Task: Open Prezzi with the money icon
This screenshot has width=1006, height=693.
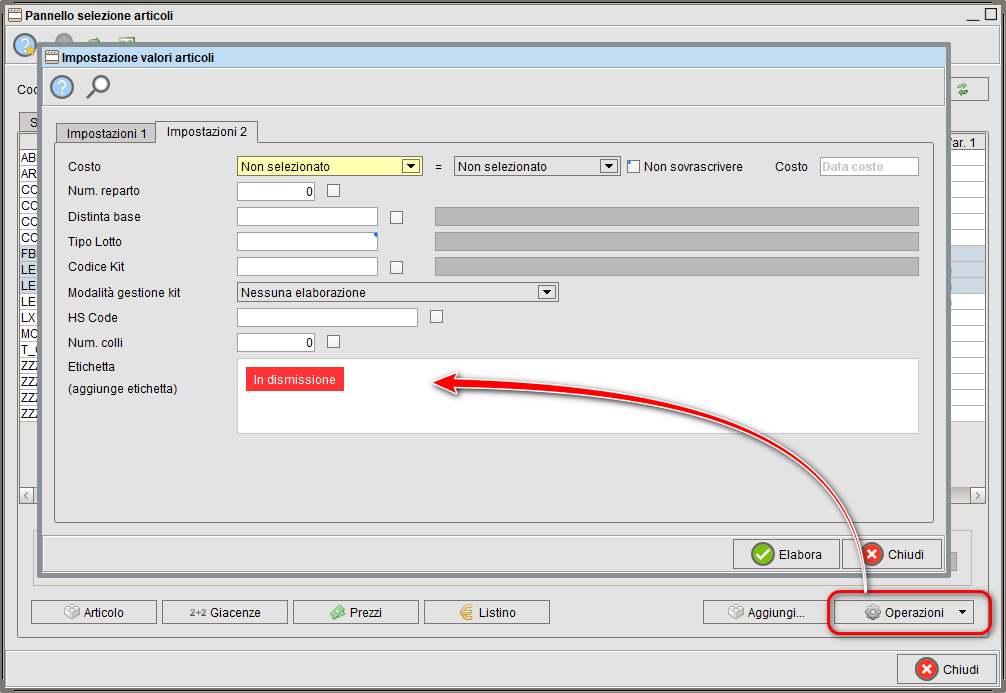Action: point(356,612)
